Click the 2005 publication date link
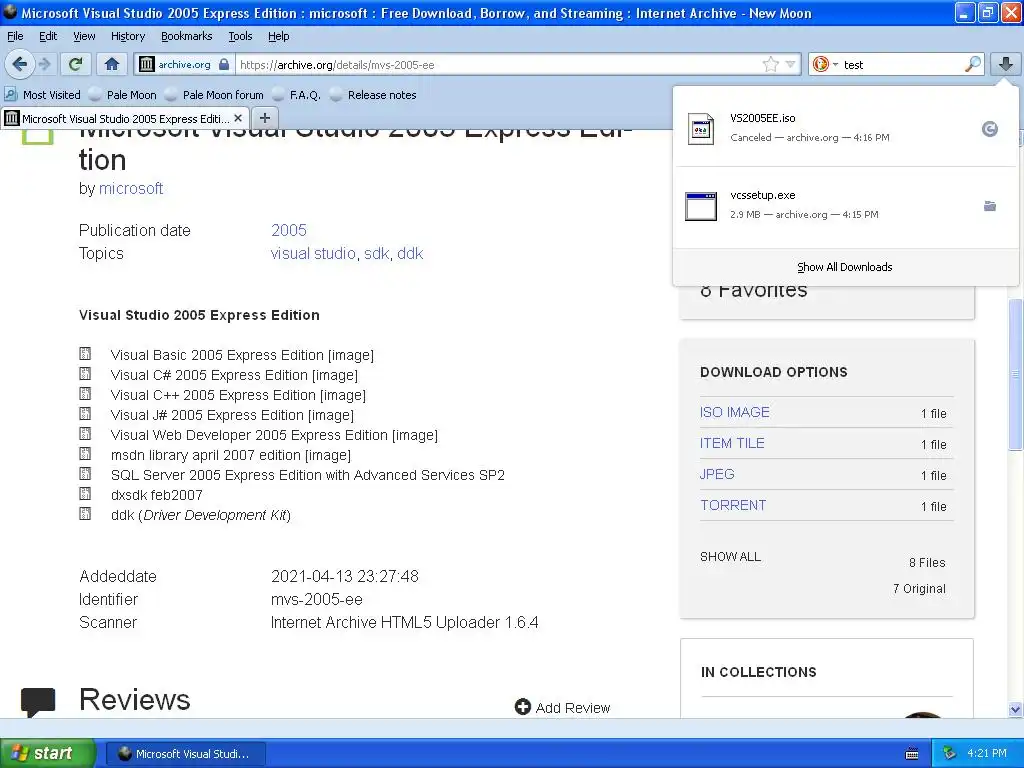1024x768 pixels. click(289, 230)
